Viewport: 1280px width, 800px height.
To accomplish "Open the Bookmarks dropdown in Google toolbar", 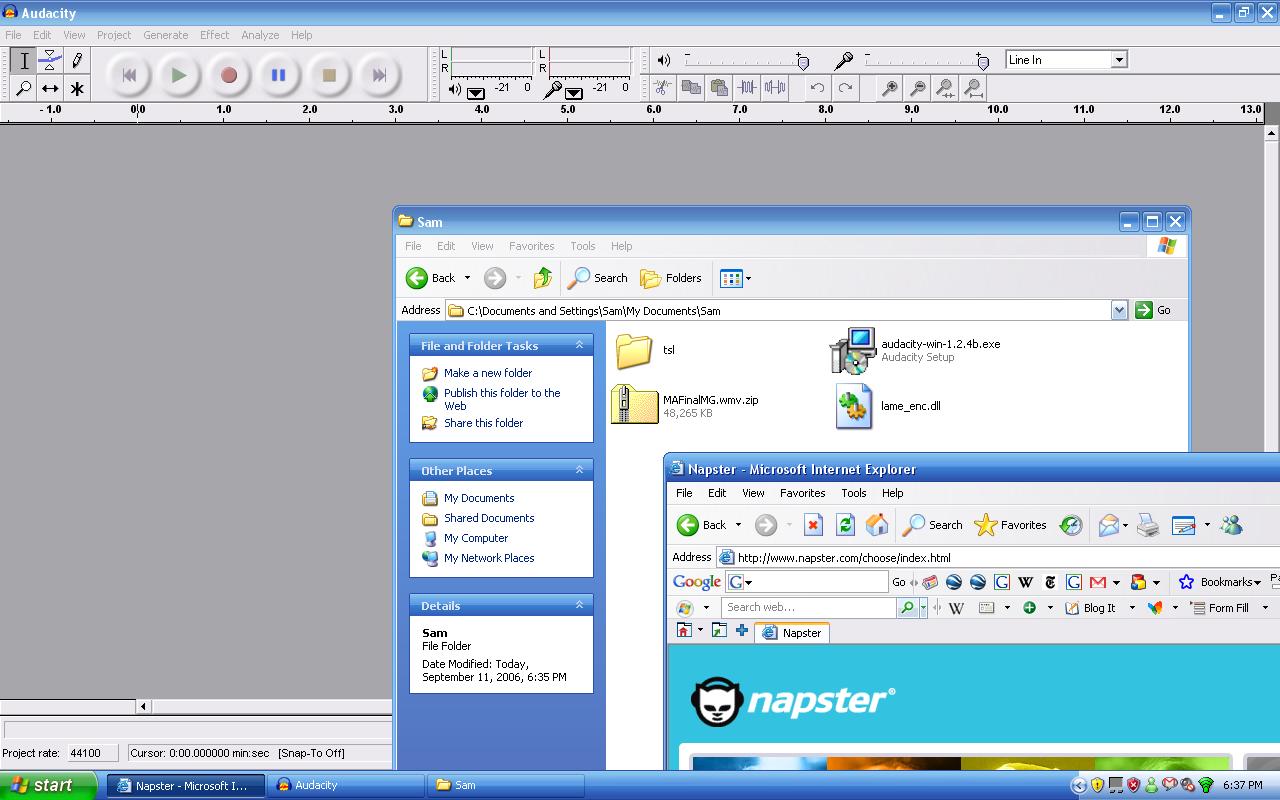I will [1220, 582].
